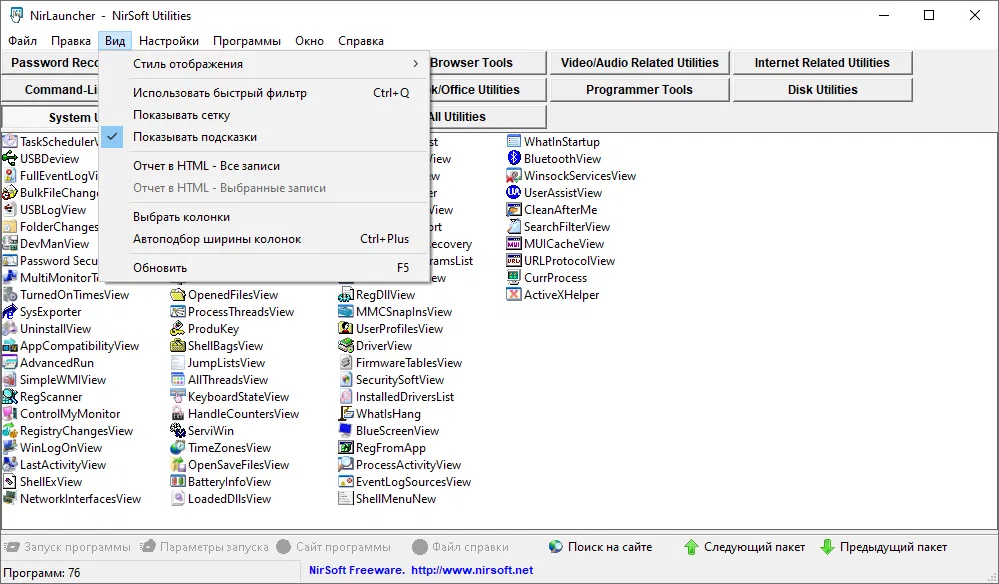Screen dimensions: 999x584
Task: Click 'Следующий пакет' button
Action: (745, 547)
